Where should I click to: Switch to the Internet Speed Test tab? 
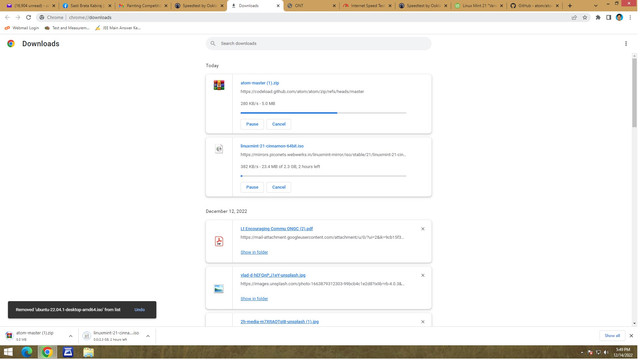[367, 6]
